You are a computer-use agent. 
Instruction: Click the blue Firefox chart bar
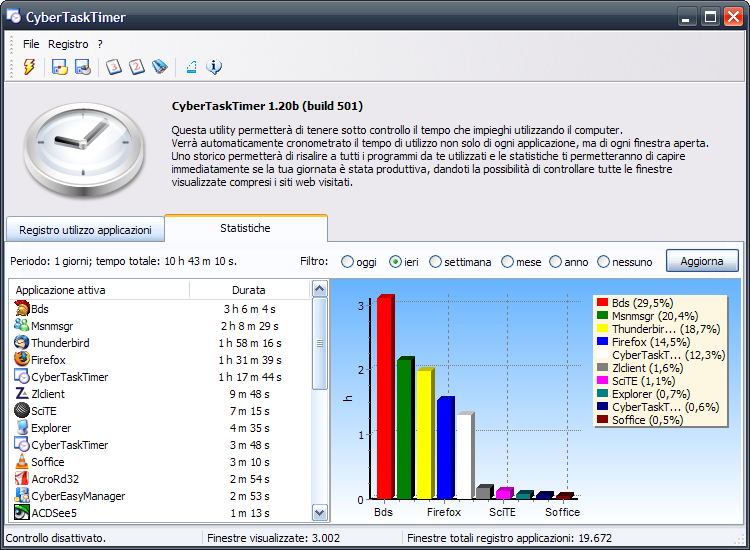click(x=445, y=448)
